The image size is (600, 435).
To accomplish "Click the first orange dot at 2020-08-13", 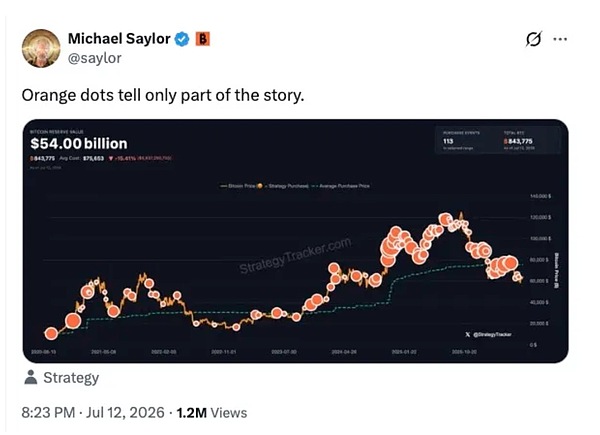I will click(51, 334).
